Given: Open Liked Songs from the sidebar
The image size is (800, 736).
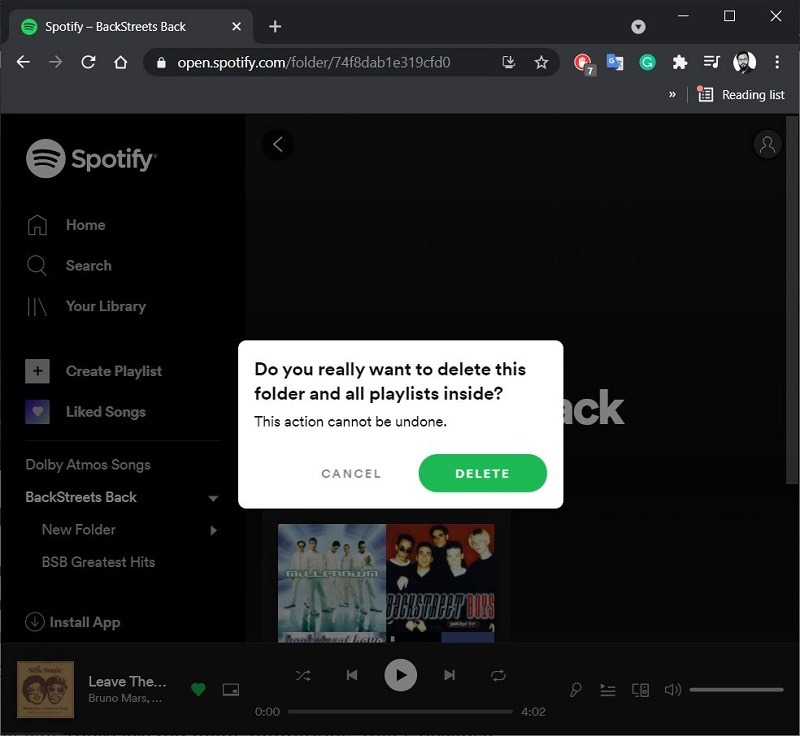Looking at the screenshot, I should tap(105, 411).
